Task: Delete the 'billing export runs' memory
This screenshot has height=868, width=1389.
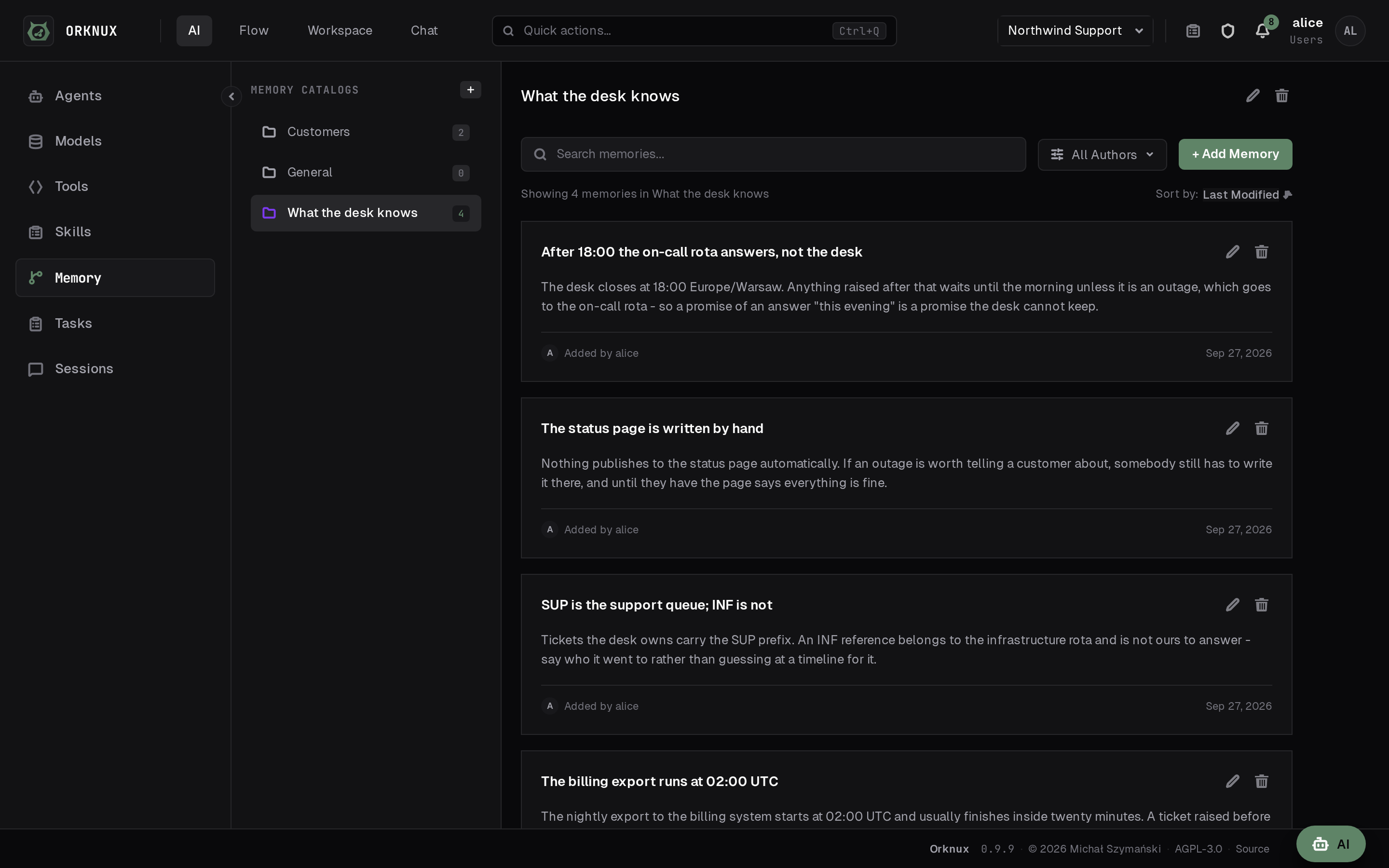Action: coord(1261,781)
